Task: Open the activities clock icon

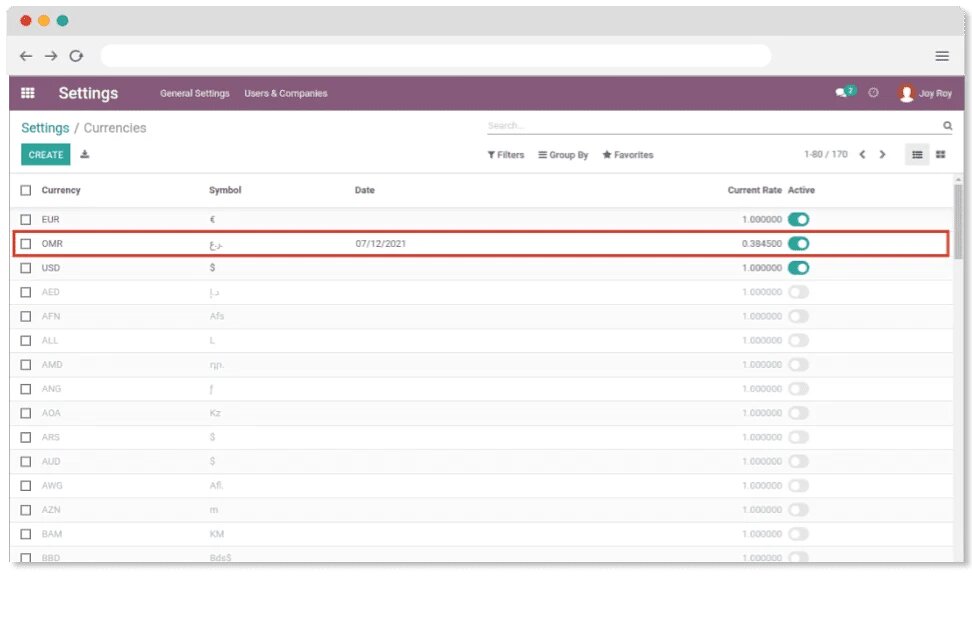Action: tap(873, 93)
